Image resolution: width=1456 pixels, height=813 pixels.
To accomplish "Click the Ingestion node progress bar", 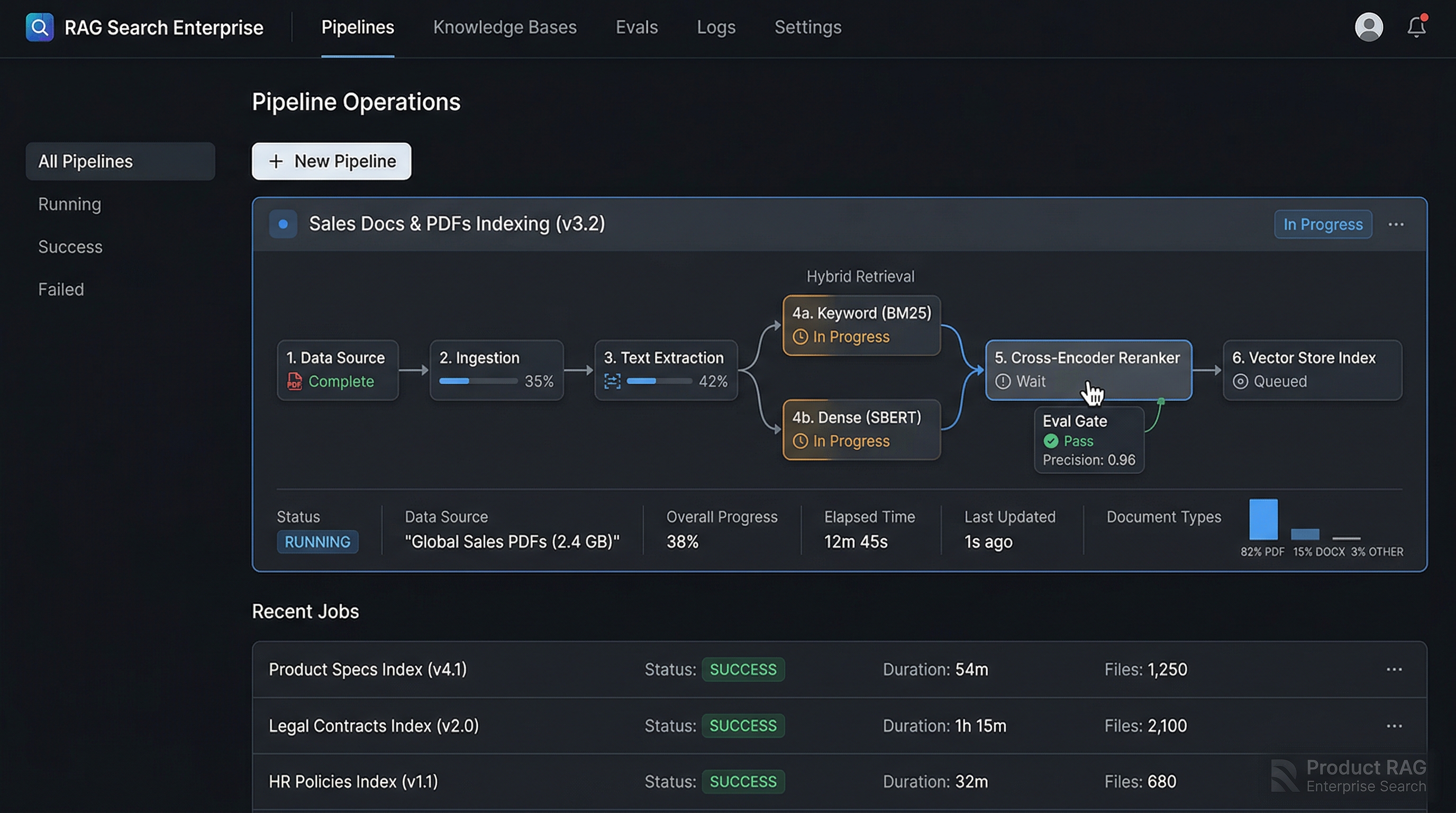I will pos(478,382).
